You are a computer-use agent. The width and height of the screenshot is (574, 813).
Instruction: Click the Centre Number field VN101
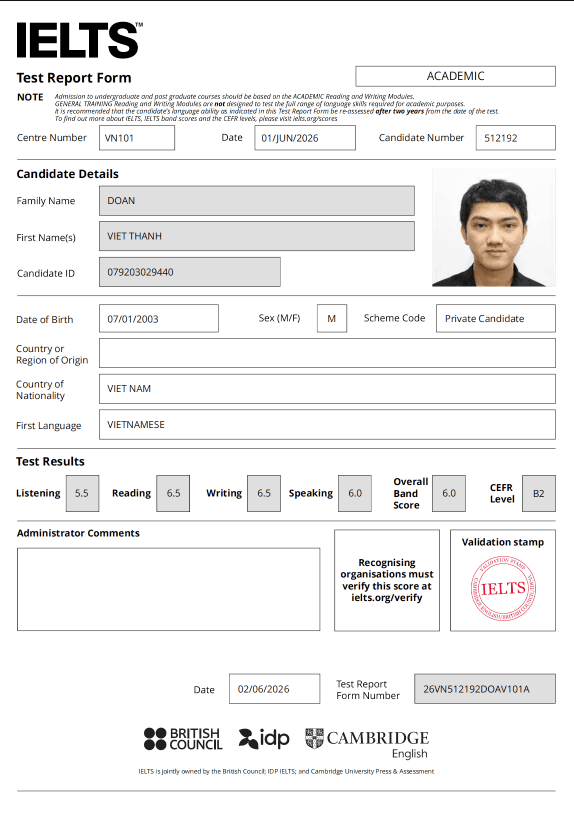pos(137,138)
